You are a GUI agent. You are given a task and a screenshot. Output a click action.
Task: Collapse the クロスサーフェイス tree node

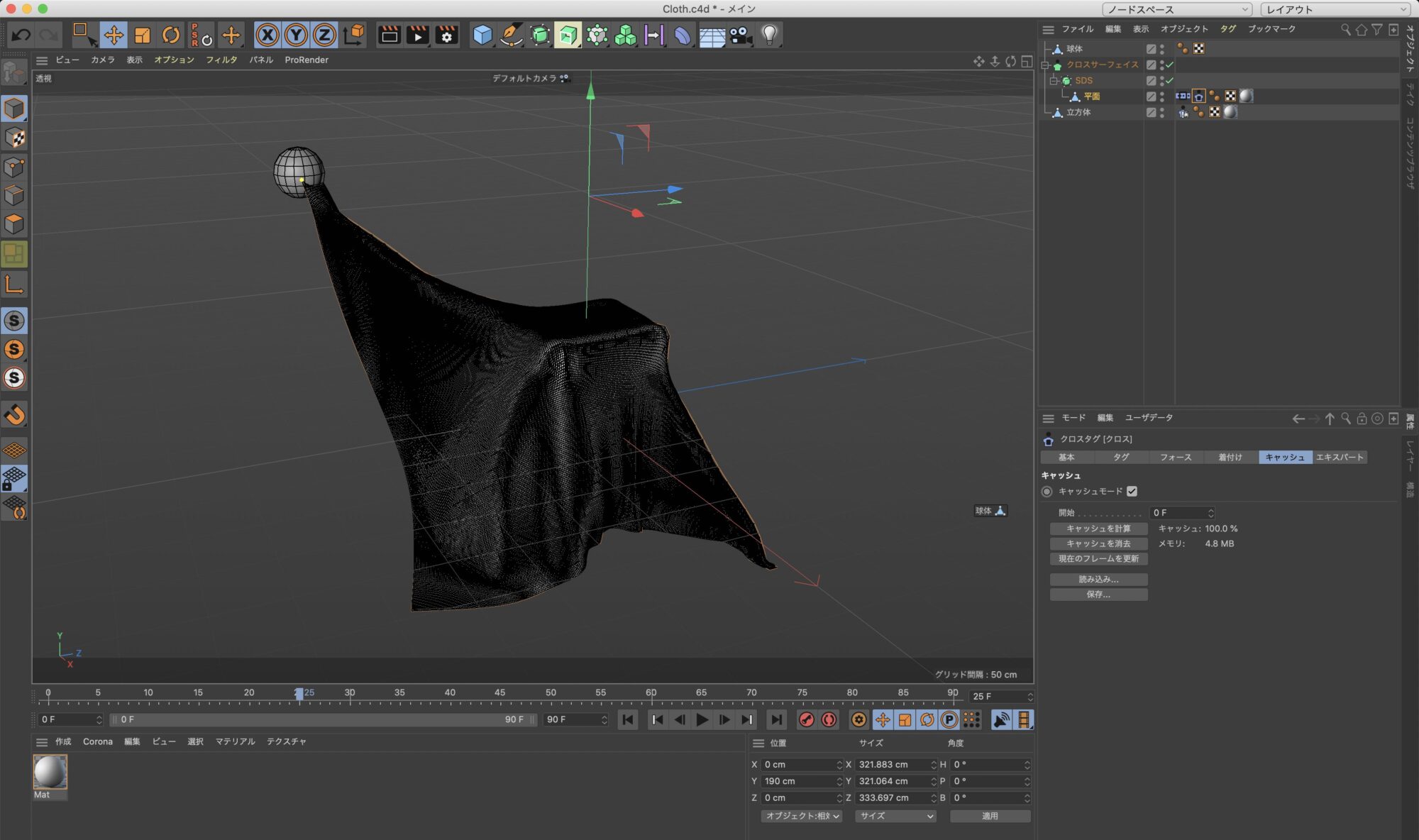click(1045, 65)
